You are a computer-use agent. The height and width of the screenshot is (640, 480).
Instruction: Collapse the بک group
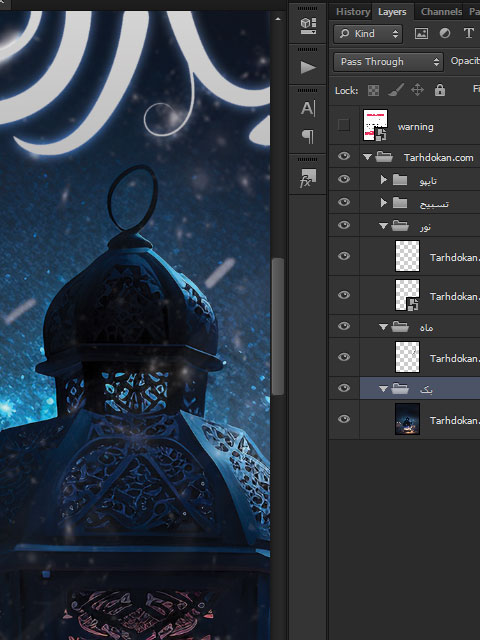click(x=383, y=389)
